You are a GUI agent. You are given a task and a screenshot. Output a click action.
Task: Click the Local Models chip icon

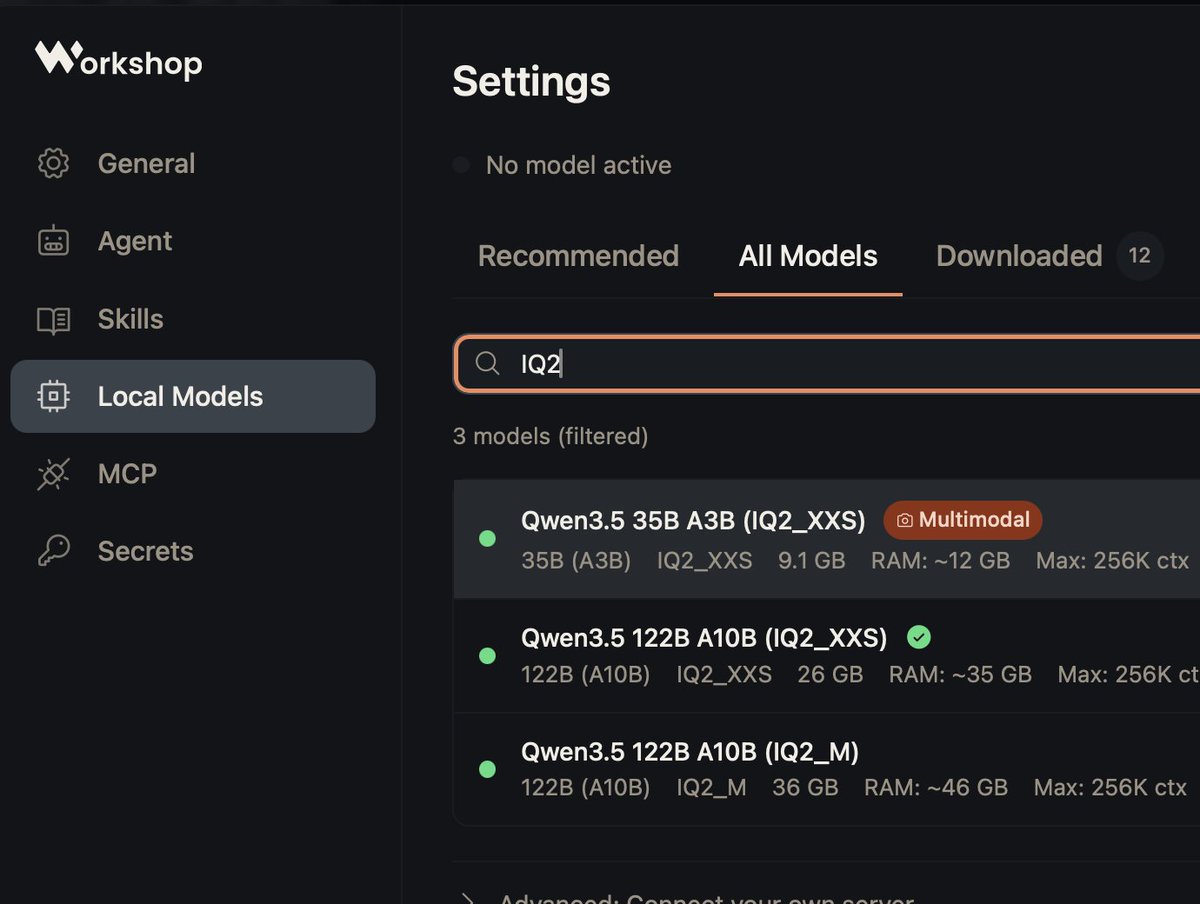pyautogui.click(x=53, y=396)
